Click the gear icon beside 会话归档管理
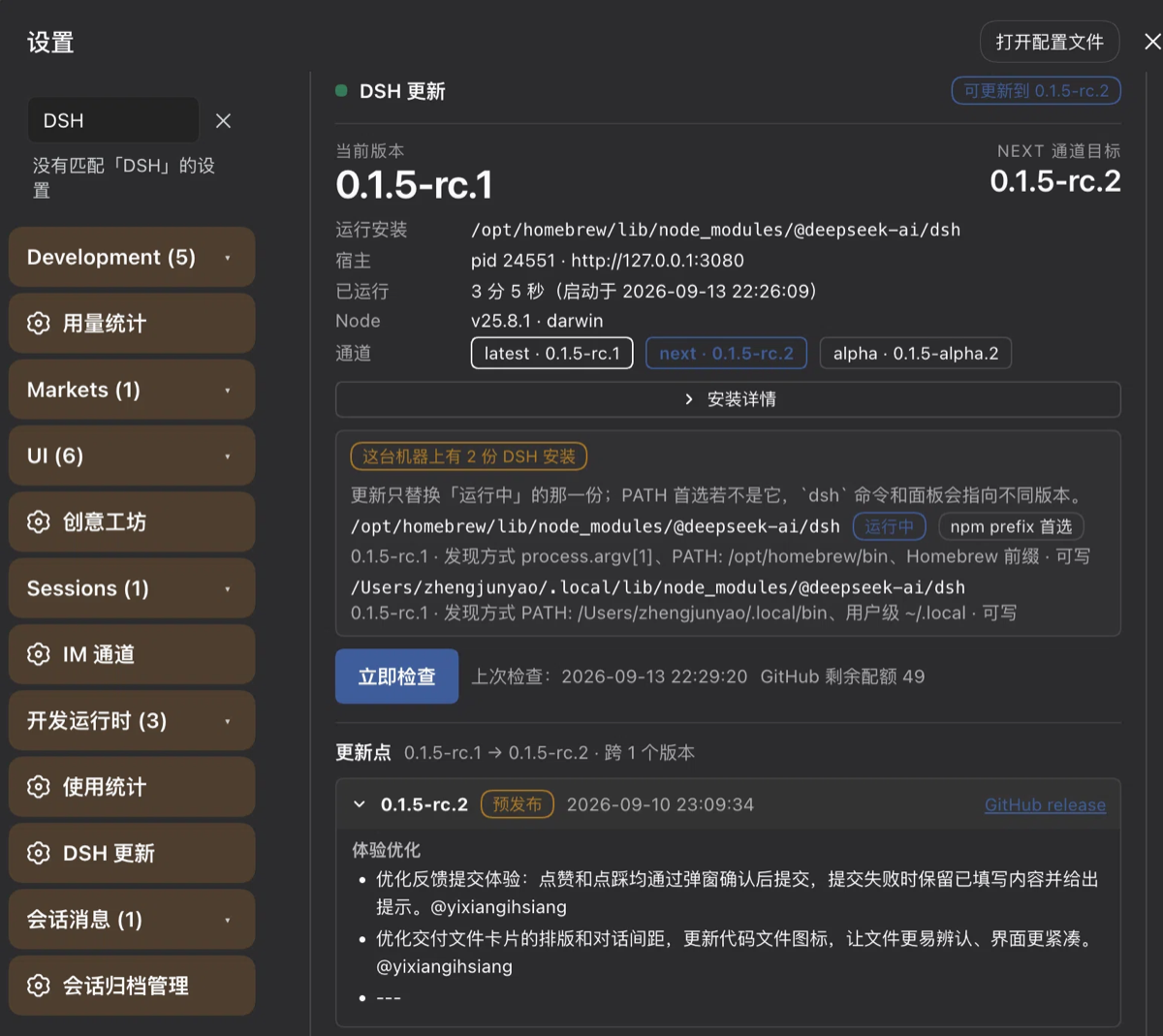 point(38,986)
